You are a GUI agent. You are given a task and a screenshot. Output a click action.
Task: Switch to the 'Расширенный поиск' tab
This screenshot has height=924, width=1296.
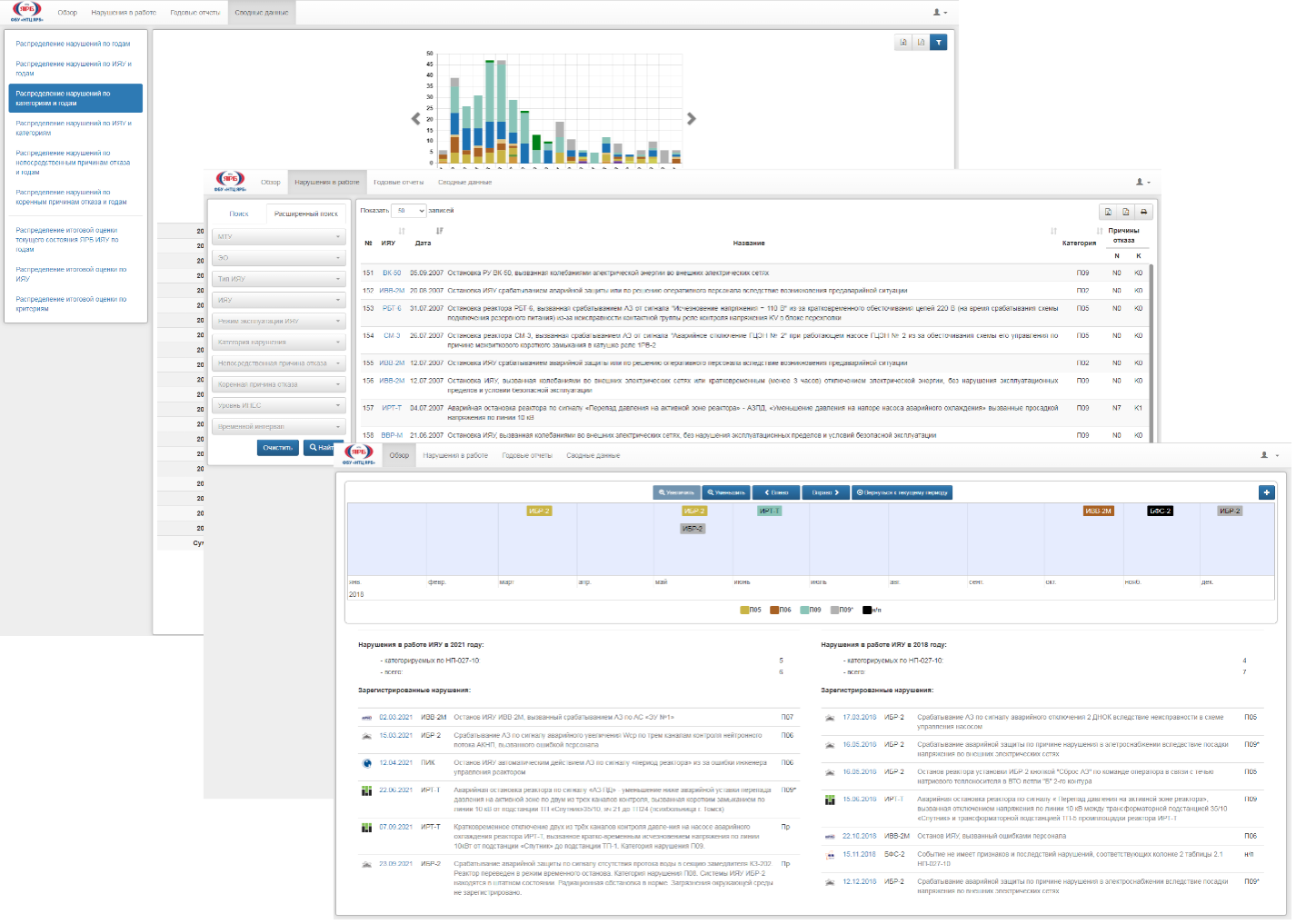(x=305, y=214)
